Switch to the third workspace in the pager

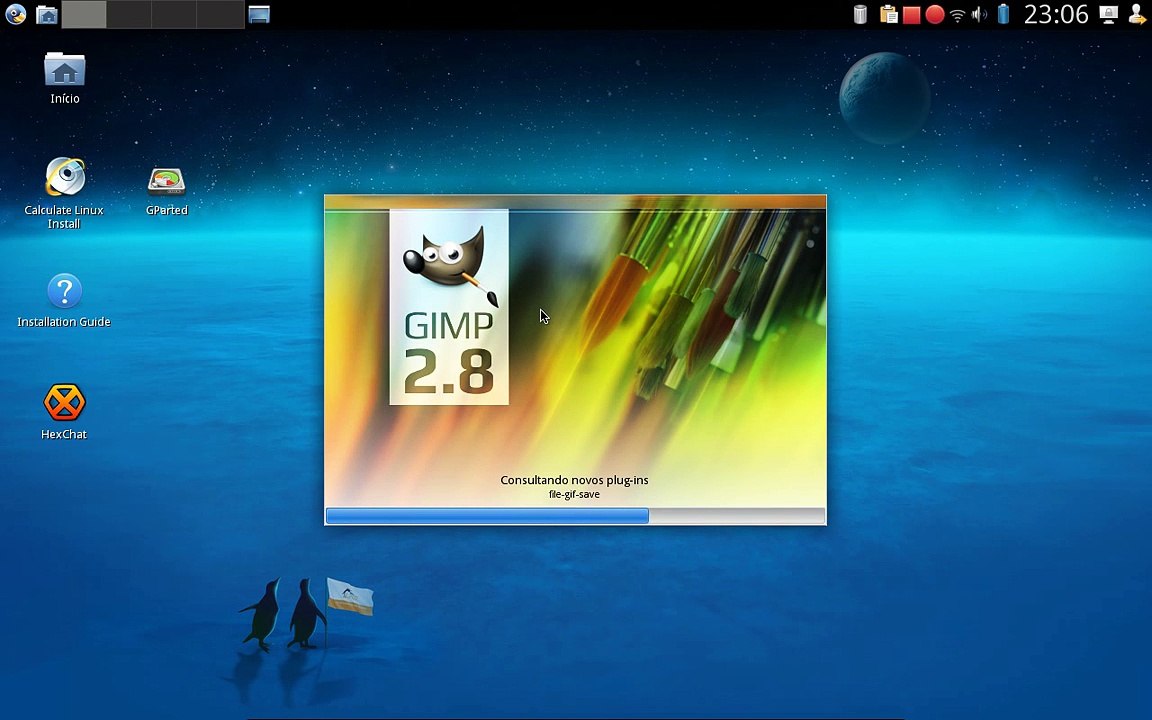(175, 15)
